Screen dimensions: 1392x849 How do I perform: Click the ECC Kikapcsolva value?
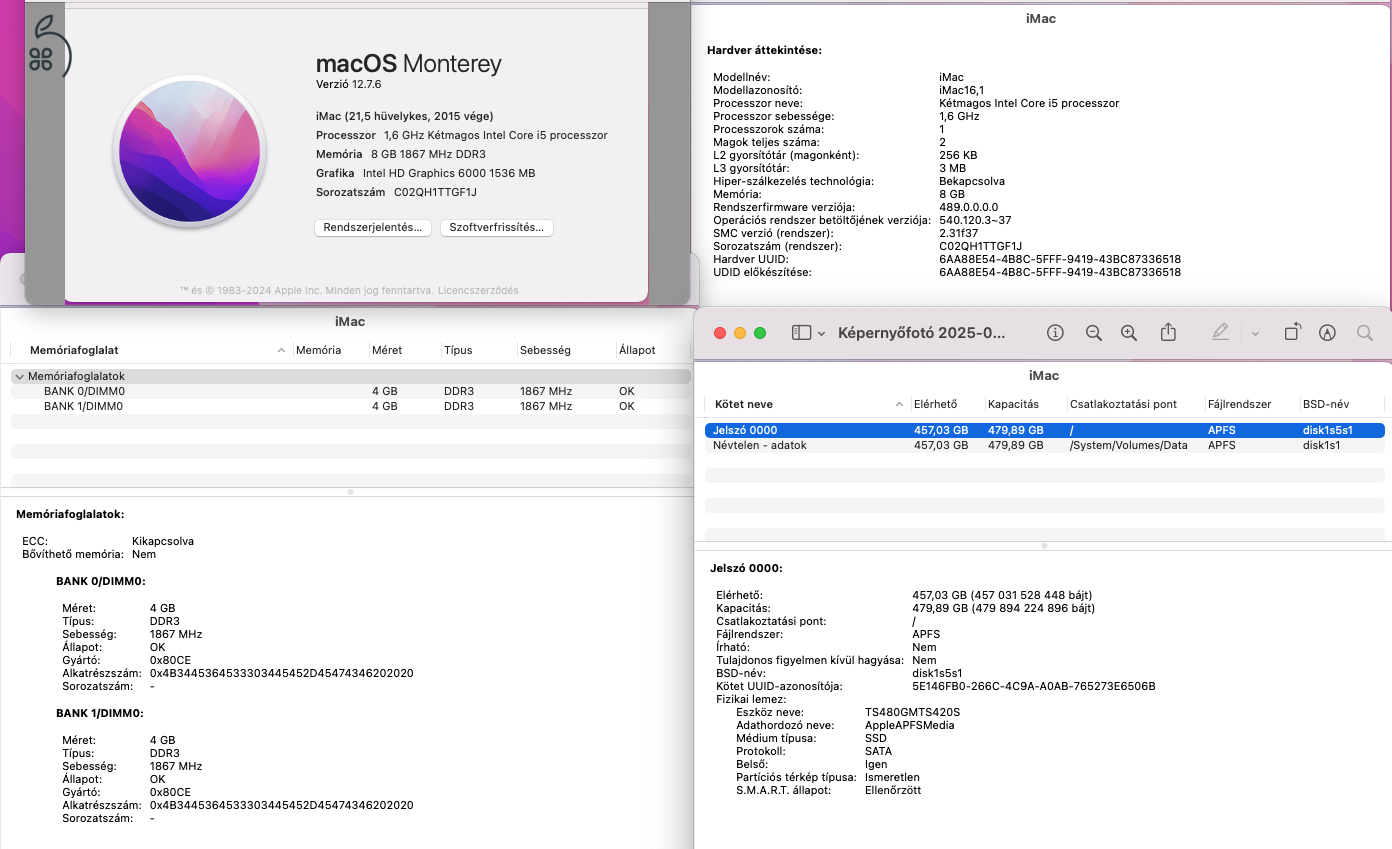coord(163,541)
